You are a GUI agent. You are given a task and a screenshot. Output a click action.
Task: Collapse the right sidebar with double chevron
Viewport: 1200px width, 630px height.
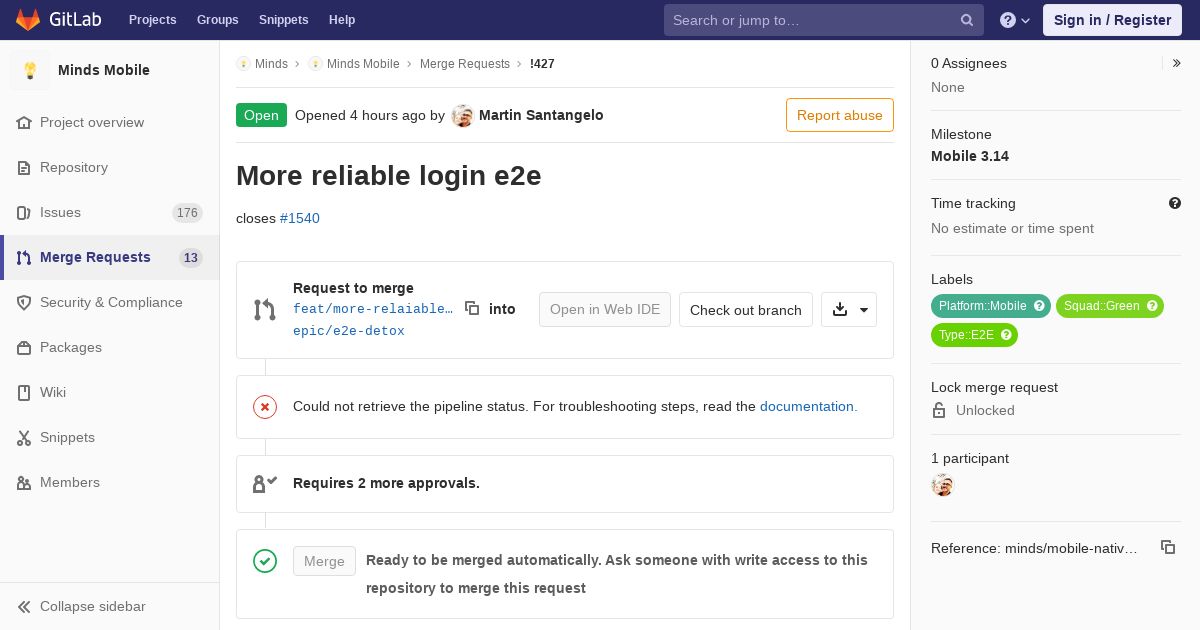[1176, 63]
